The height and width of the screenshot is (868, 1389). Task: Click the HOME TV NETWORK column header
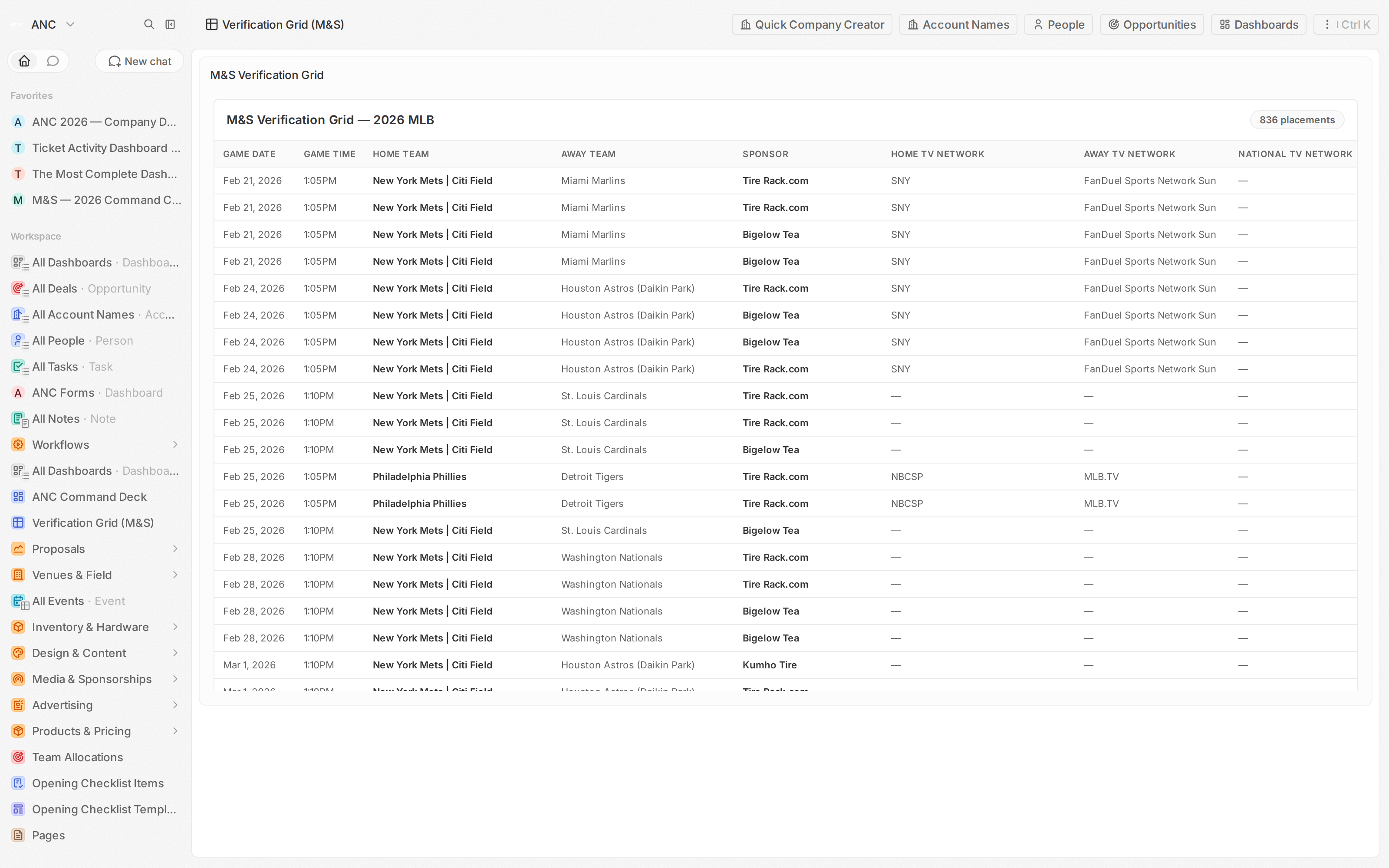pyautogui.click(x=937, y=154)
